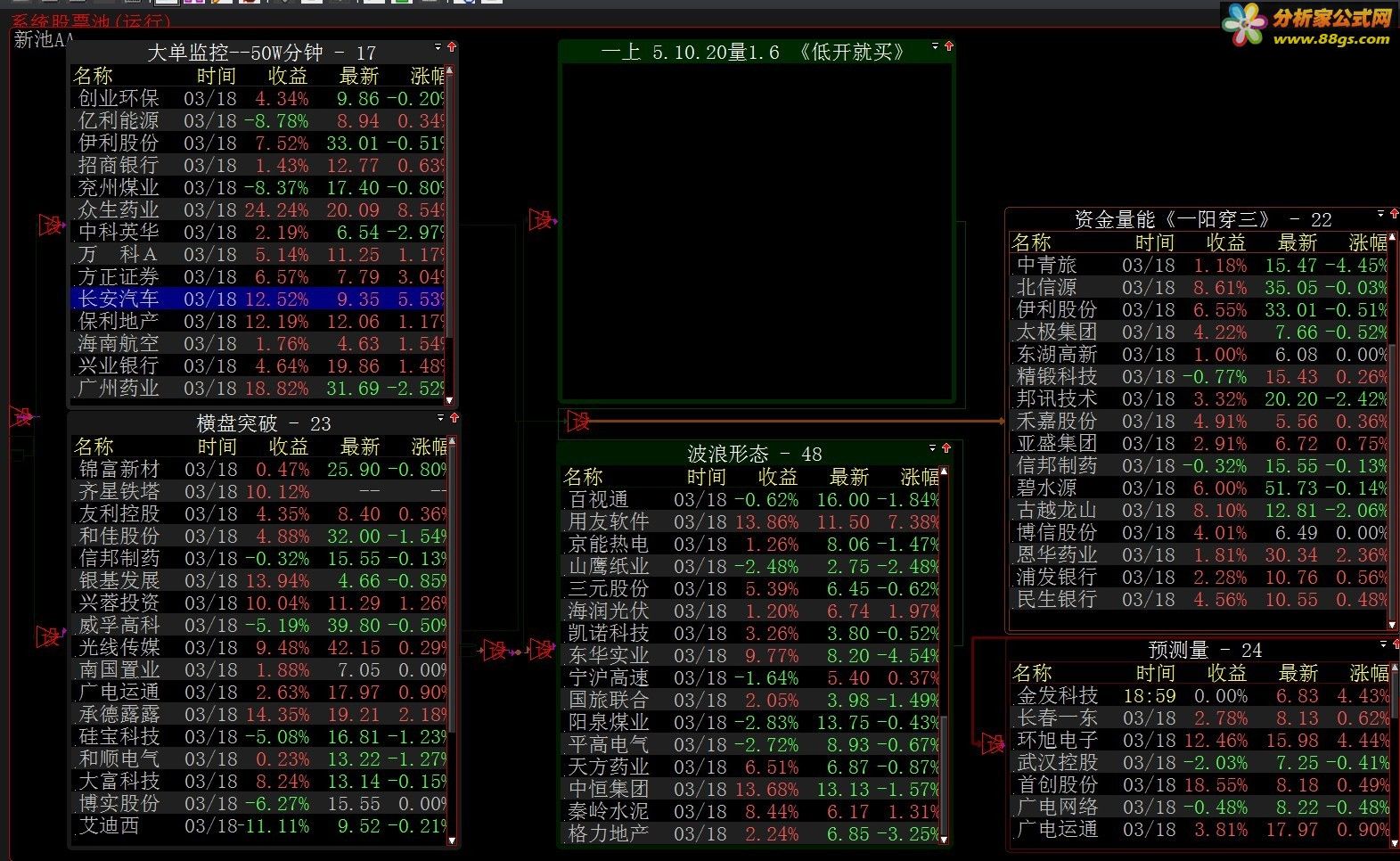Image resolution: width=1400 pixels, height=861 pixels.
Task: Click red up-arrow icon of 资金量能 panel
Action: pos(1395,213)
